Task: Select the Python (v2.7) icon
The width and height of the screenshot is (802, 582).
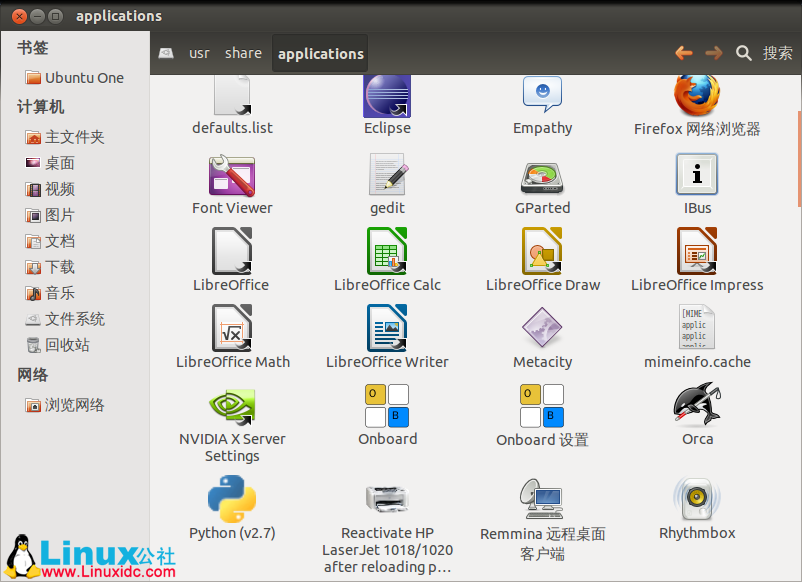Action: (x=232, y=499)
